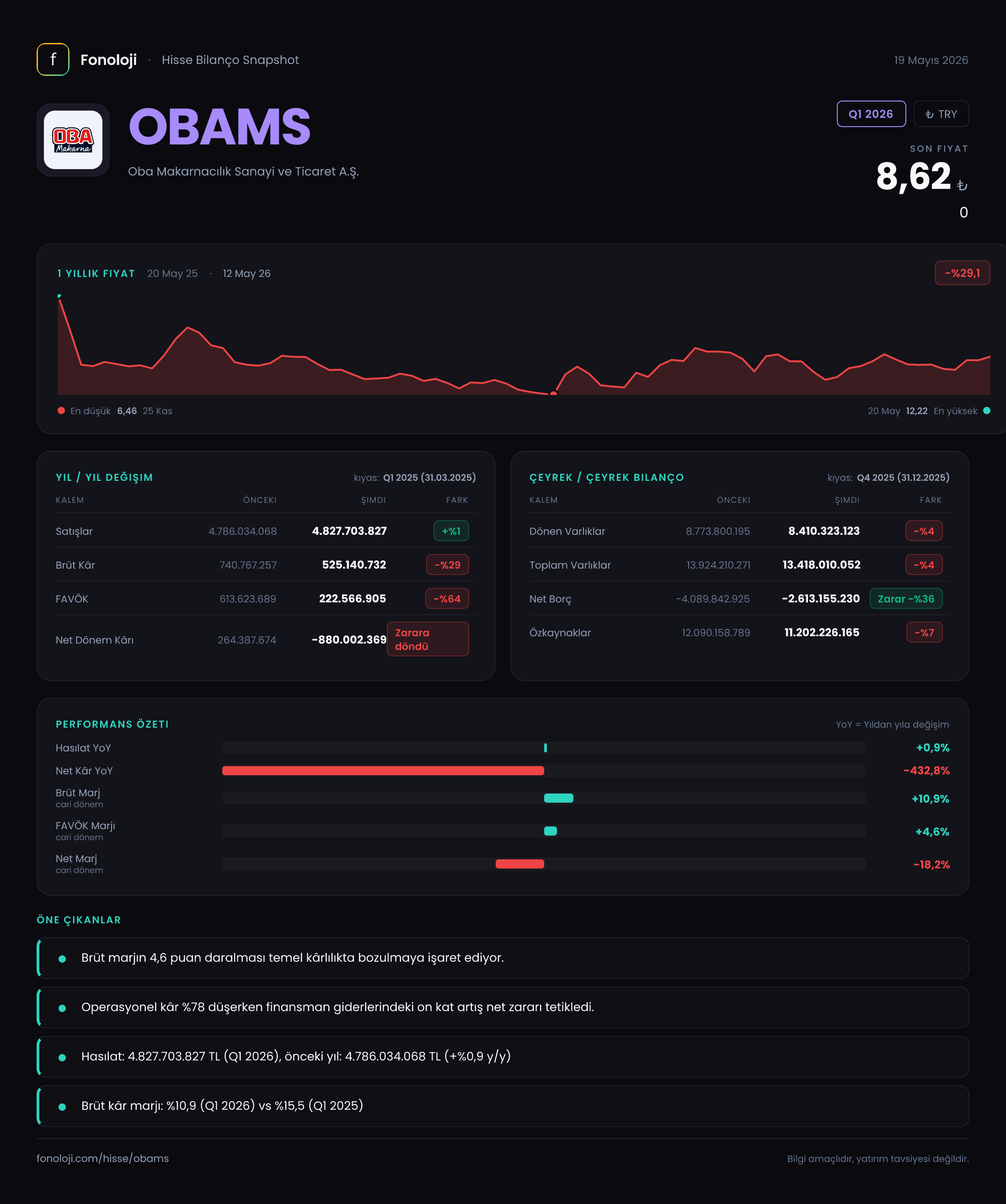Click the Brüt kâr marjı %10,9 highlight
Image resolution: width=1006 pixels, height=1204 pixels.
coord(503,1106)
